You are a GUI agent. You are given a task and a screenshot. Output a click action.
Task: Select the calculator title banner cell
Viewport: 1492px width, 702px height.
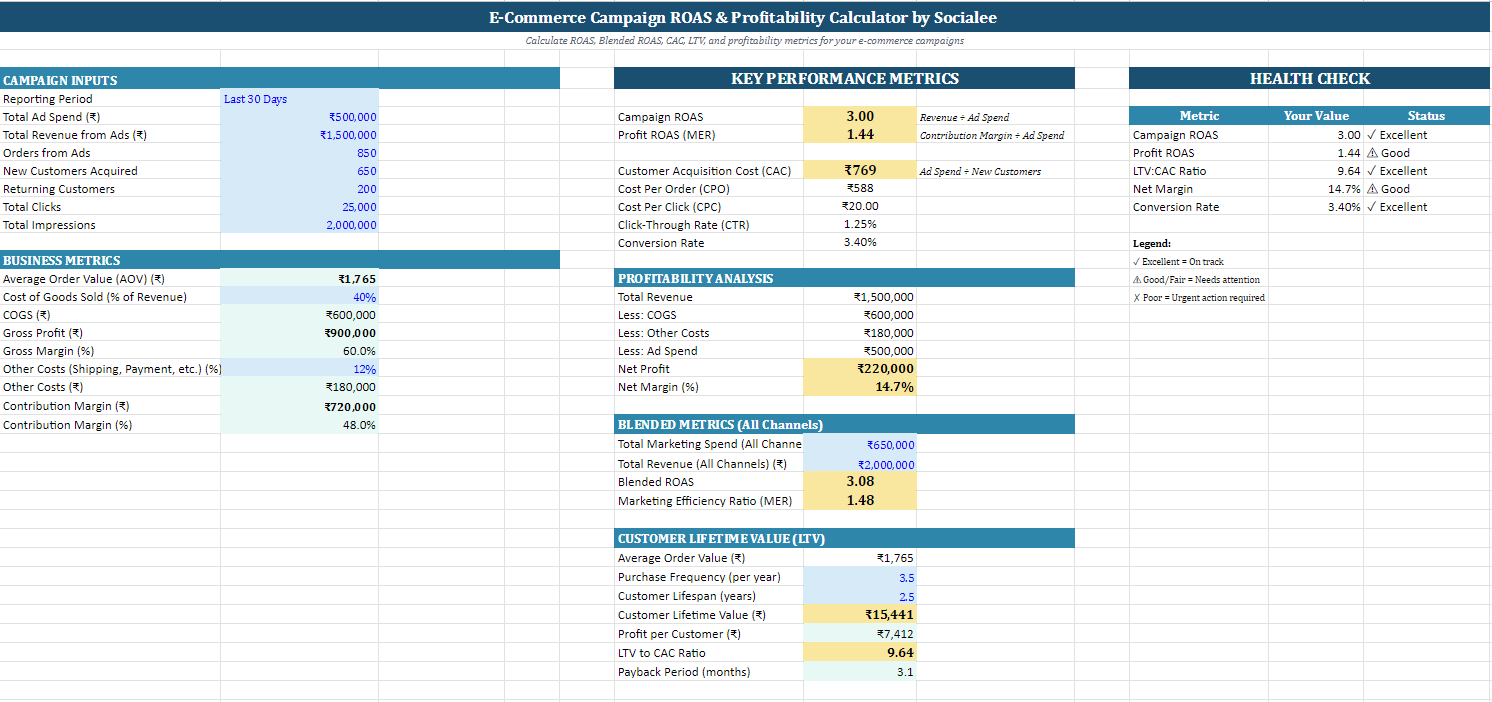tap(745, 17)
